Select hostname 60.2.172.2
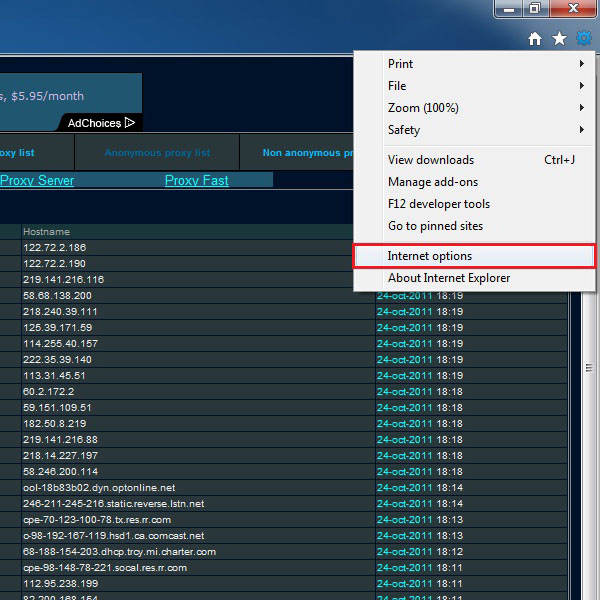 click(49, 391)
